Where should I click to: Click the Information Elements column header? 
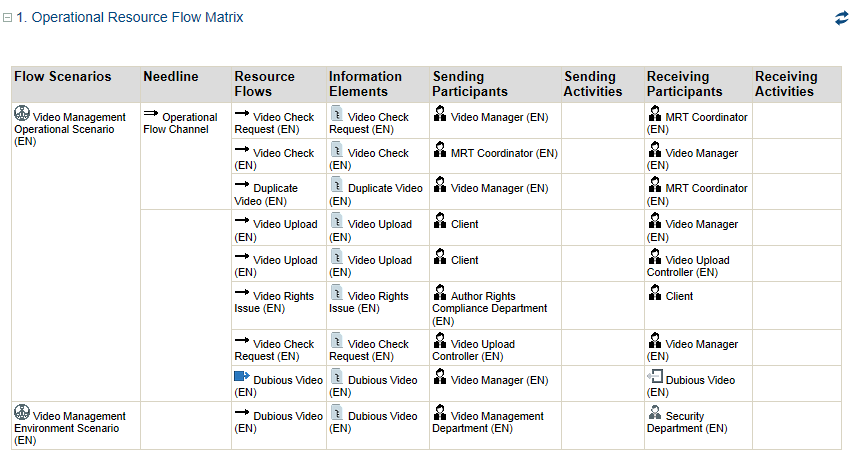(365, 84)
